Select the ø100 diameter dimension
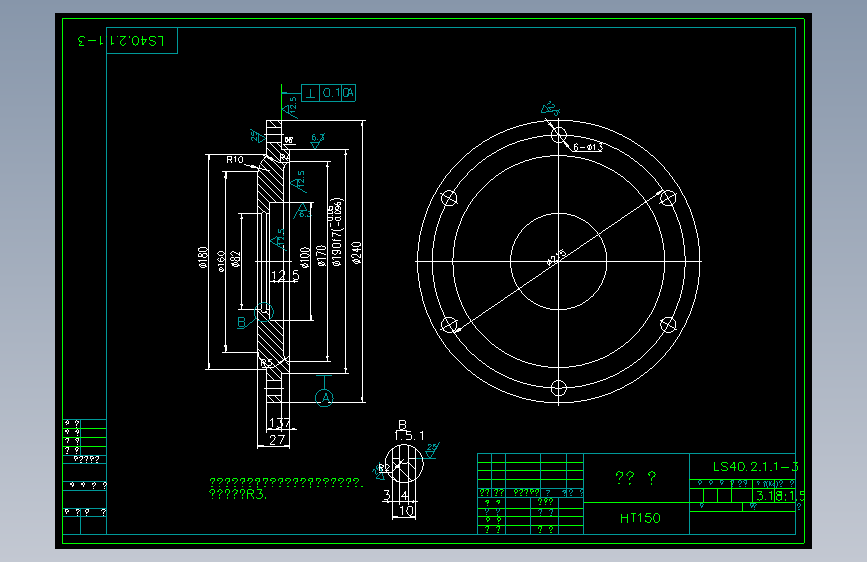This screenshot has height=562, width=867. (304, 257)
